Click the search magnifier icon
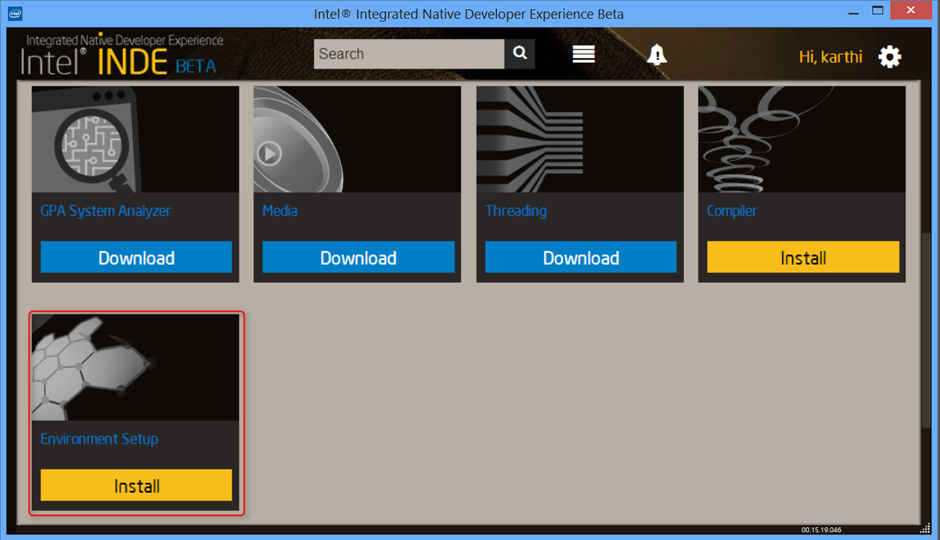940x540 pixels. click(520, 54)
